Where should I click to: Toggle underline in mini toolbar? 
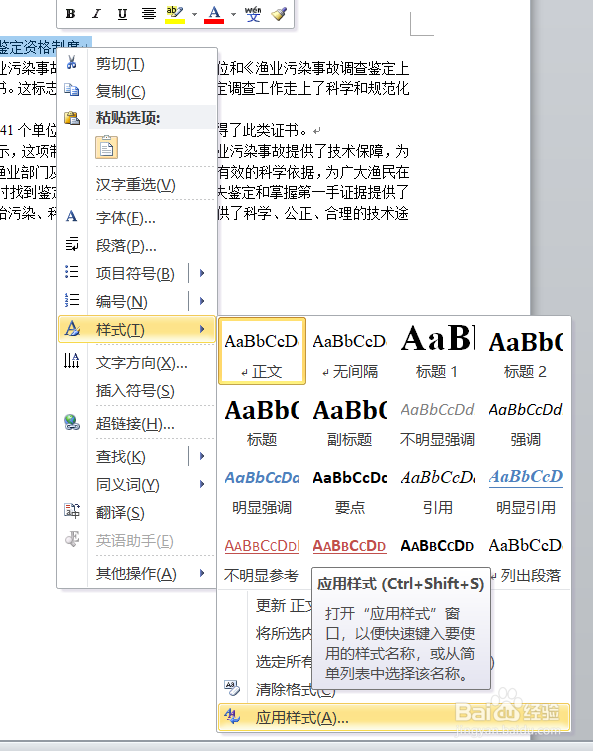pyautogui.click(x=122, y=14)
